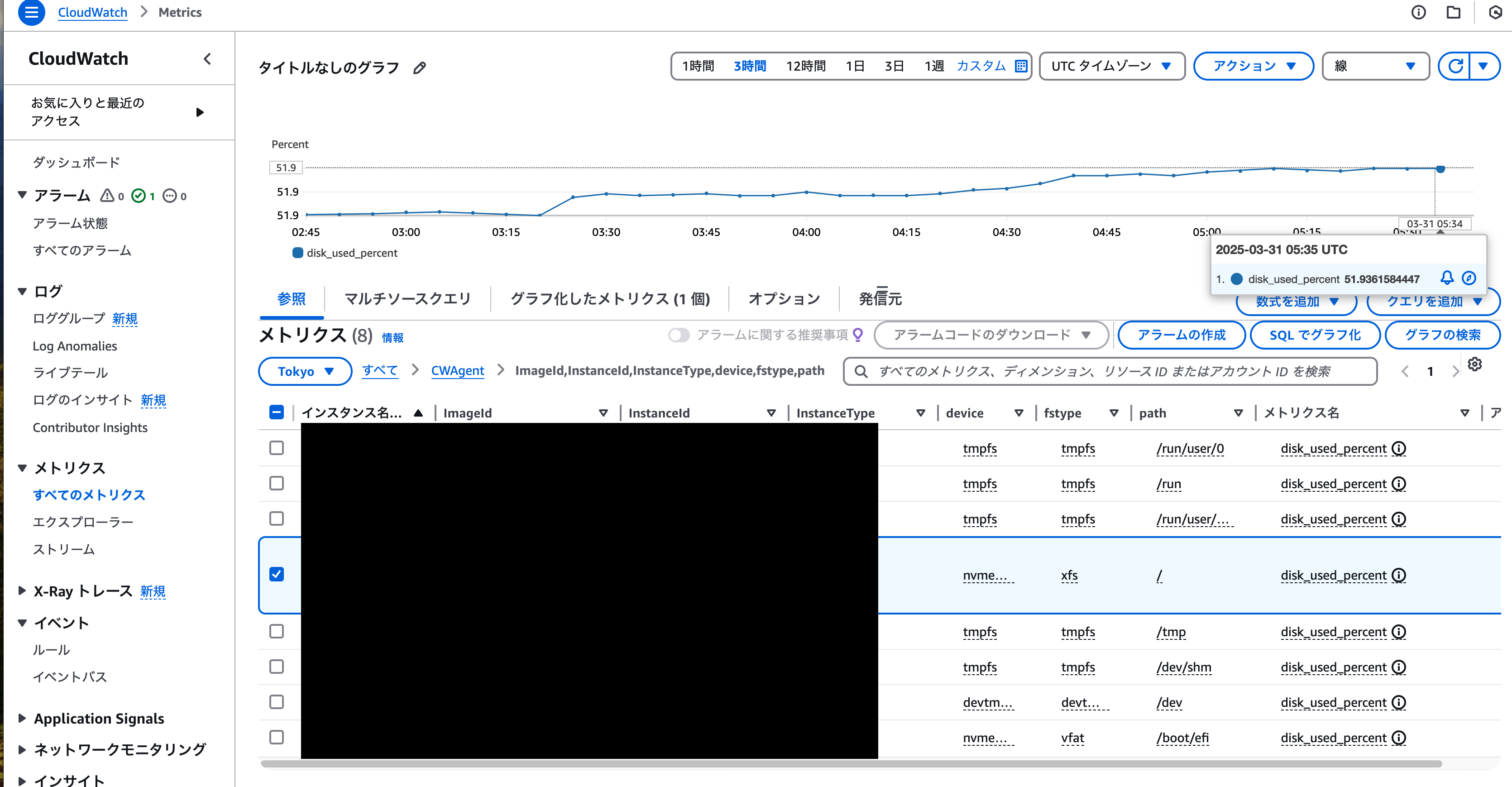
Task: Switch to マルチソースクエリ tab
Action: [x=407, y=299]
